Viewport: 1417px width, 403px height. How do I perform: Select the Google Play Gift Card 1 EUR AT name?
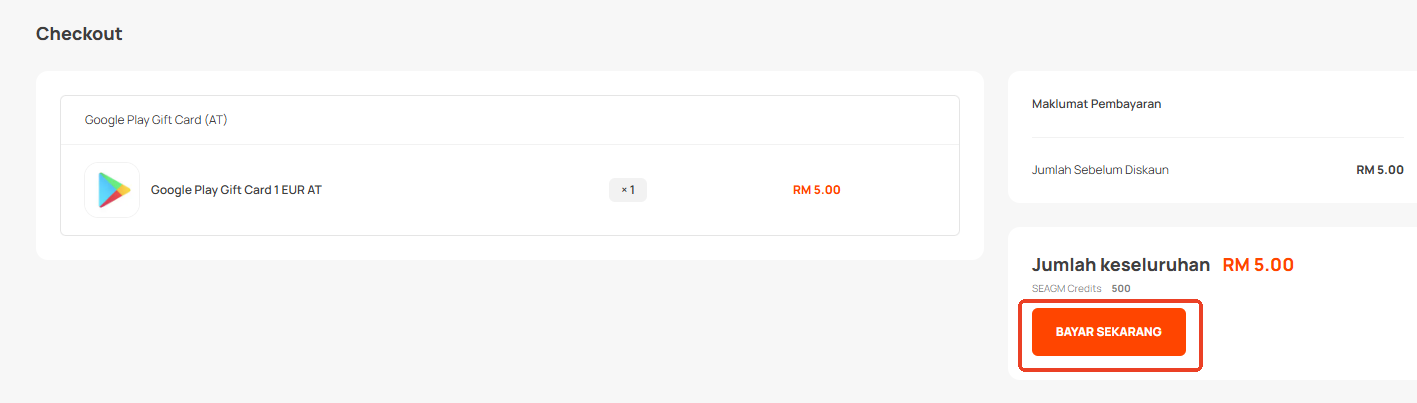(236, 190)
